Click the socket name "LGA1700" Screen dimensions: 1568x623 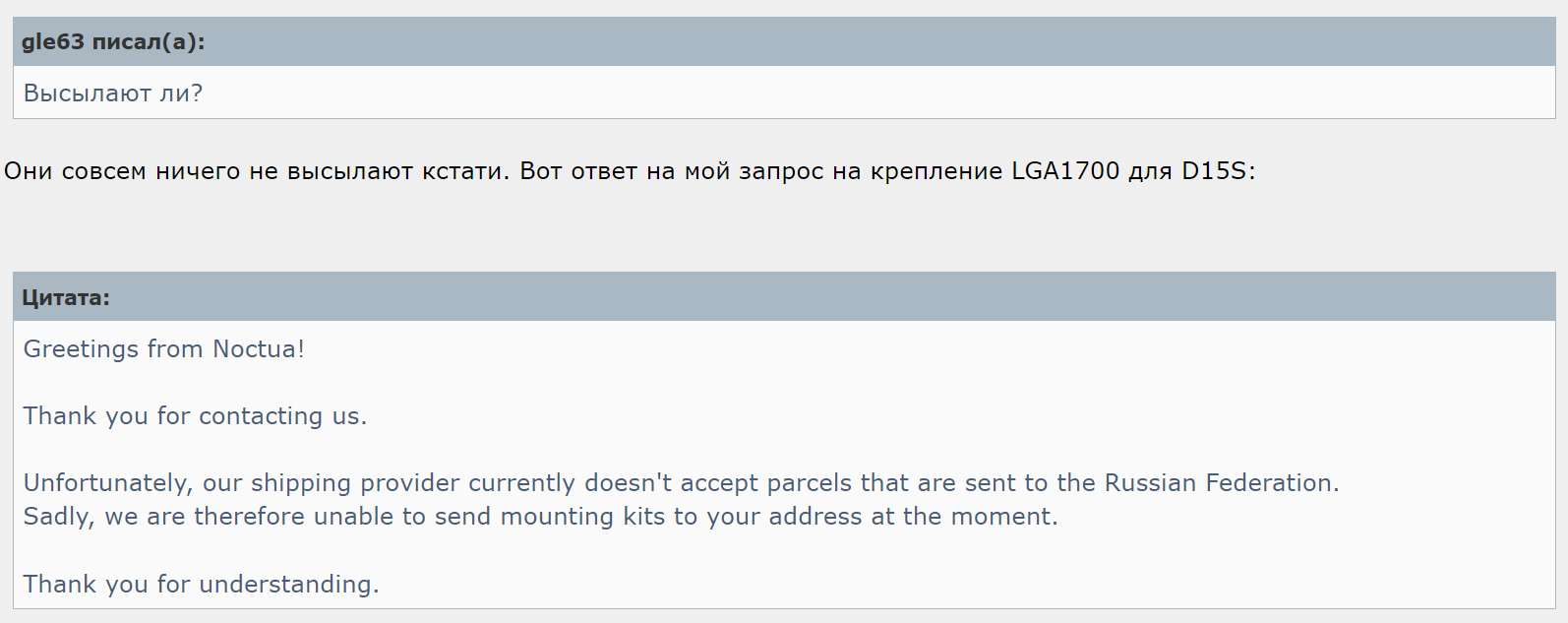[x=1065, y=171]
